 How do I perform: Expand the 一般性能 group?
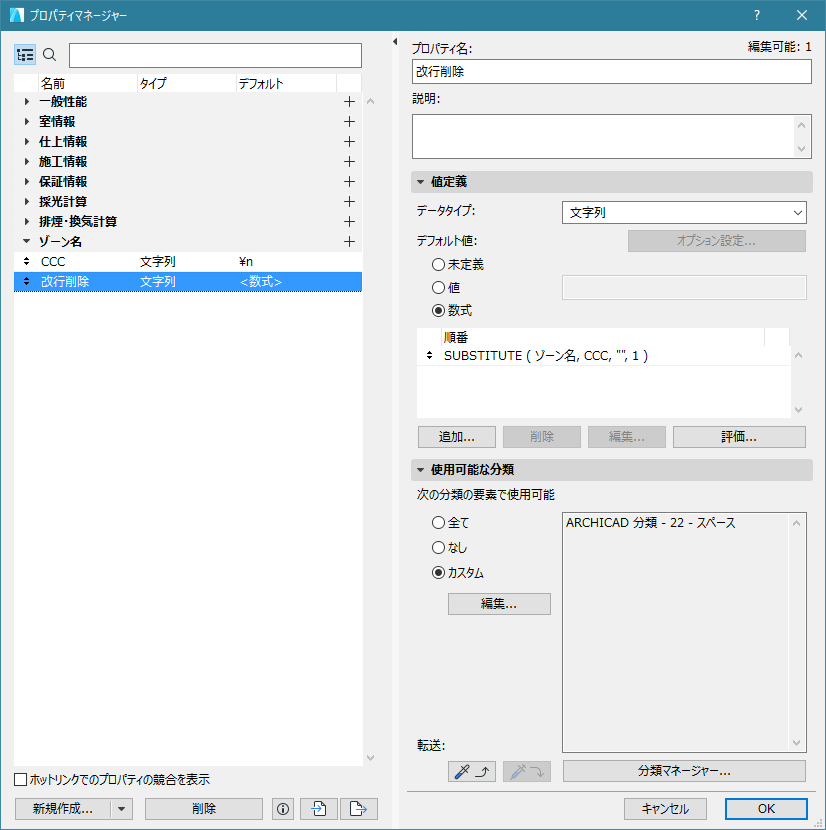pyautogui.click(x=26, y=102)
